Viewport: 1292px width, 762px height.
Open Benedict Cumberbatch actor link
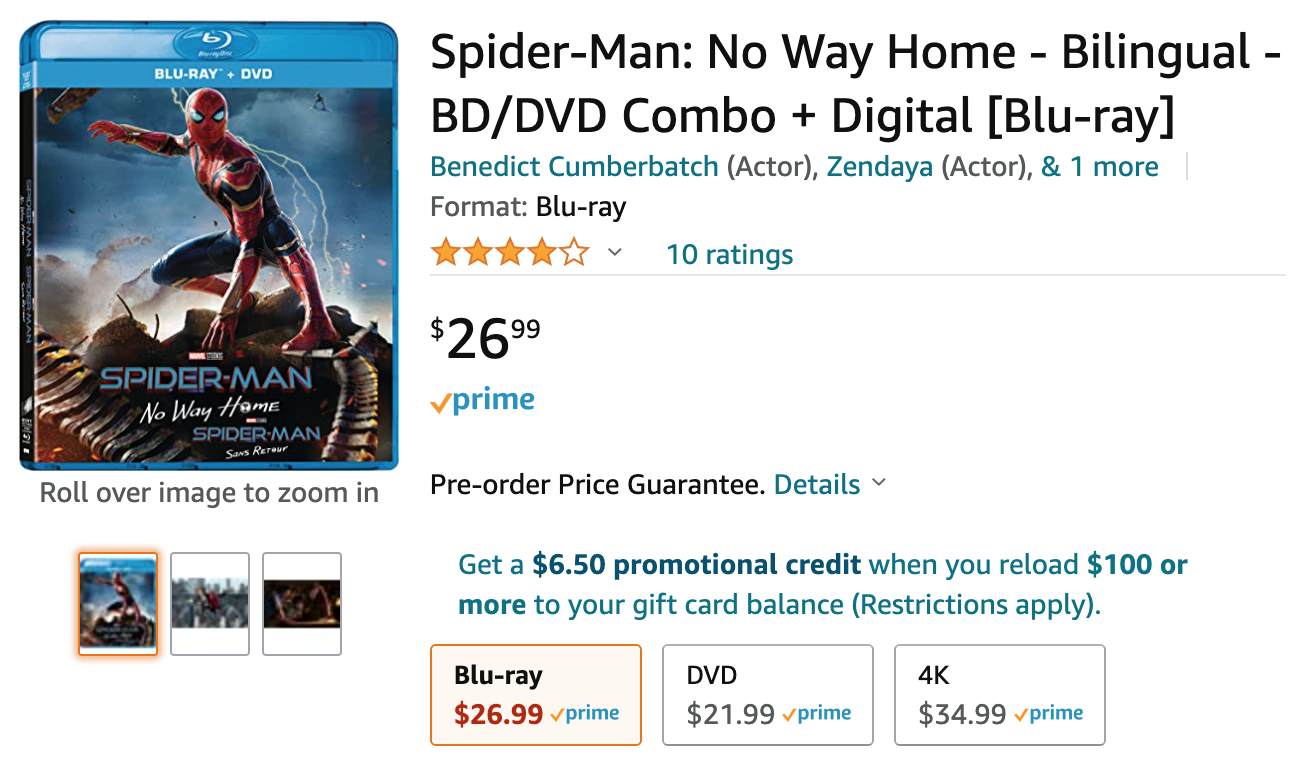[x=574, y=166]
